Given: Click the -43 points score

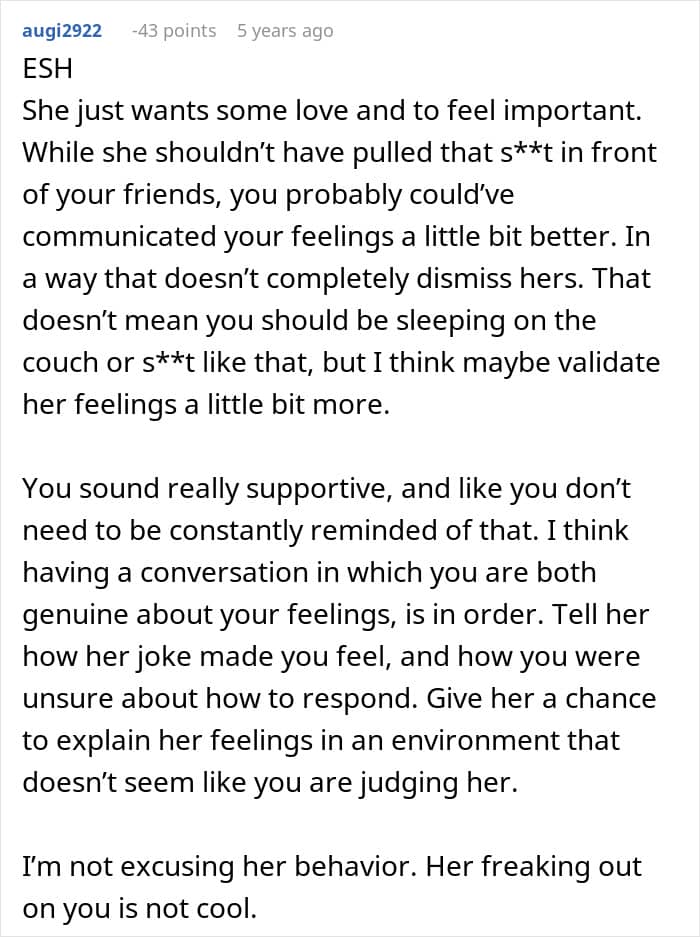Looking at the screenshot, I should 174,31.
